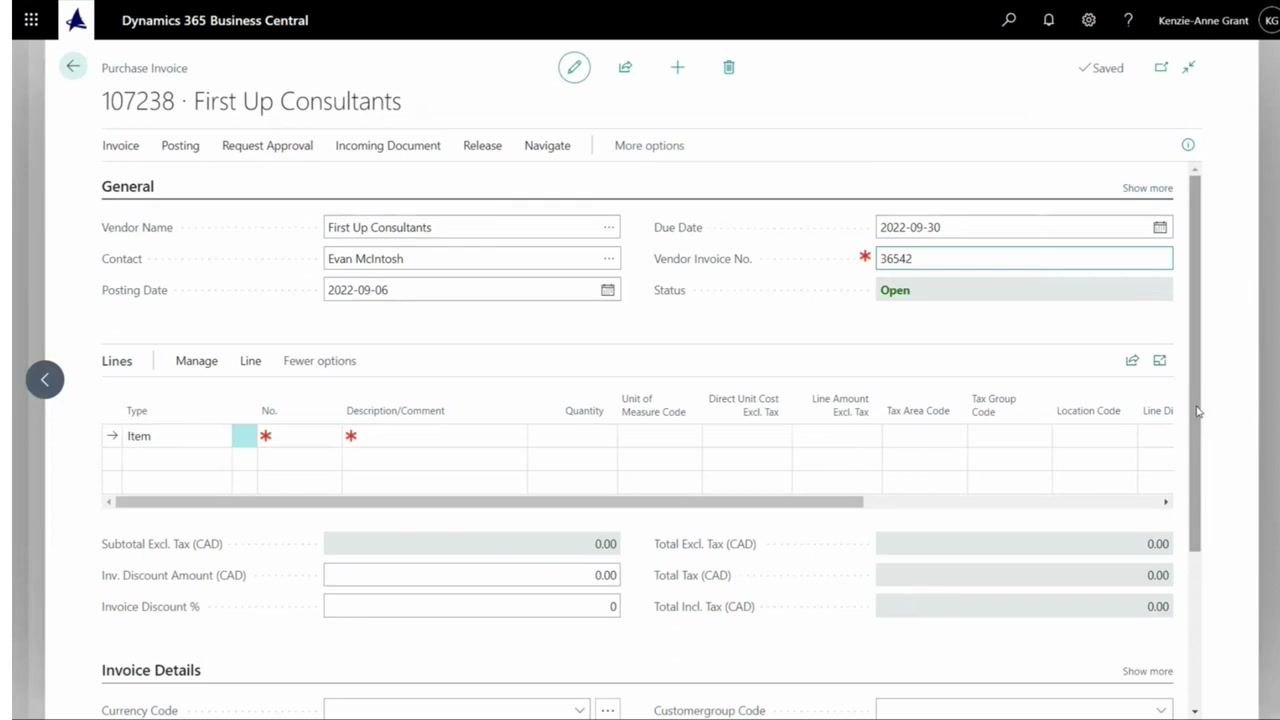Open the Invoice menu
The width and height of the screenshot is (1280, 720).
[120, 145]
